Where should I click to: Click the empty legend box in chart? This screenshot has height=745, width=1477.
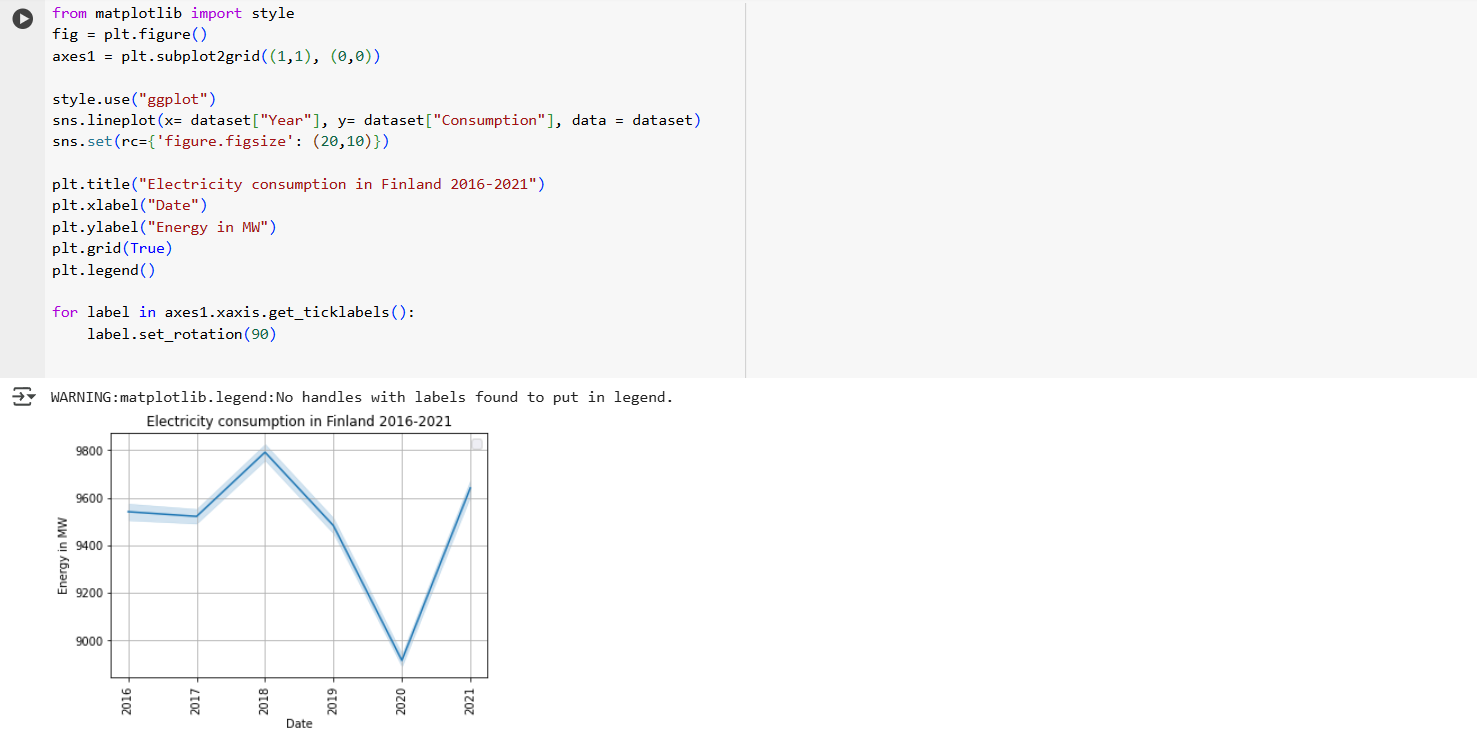477,444
